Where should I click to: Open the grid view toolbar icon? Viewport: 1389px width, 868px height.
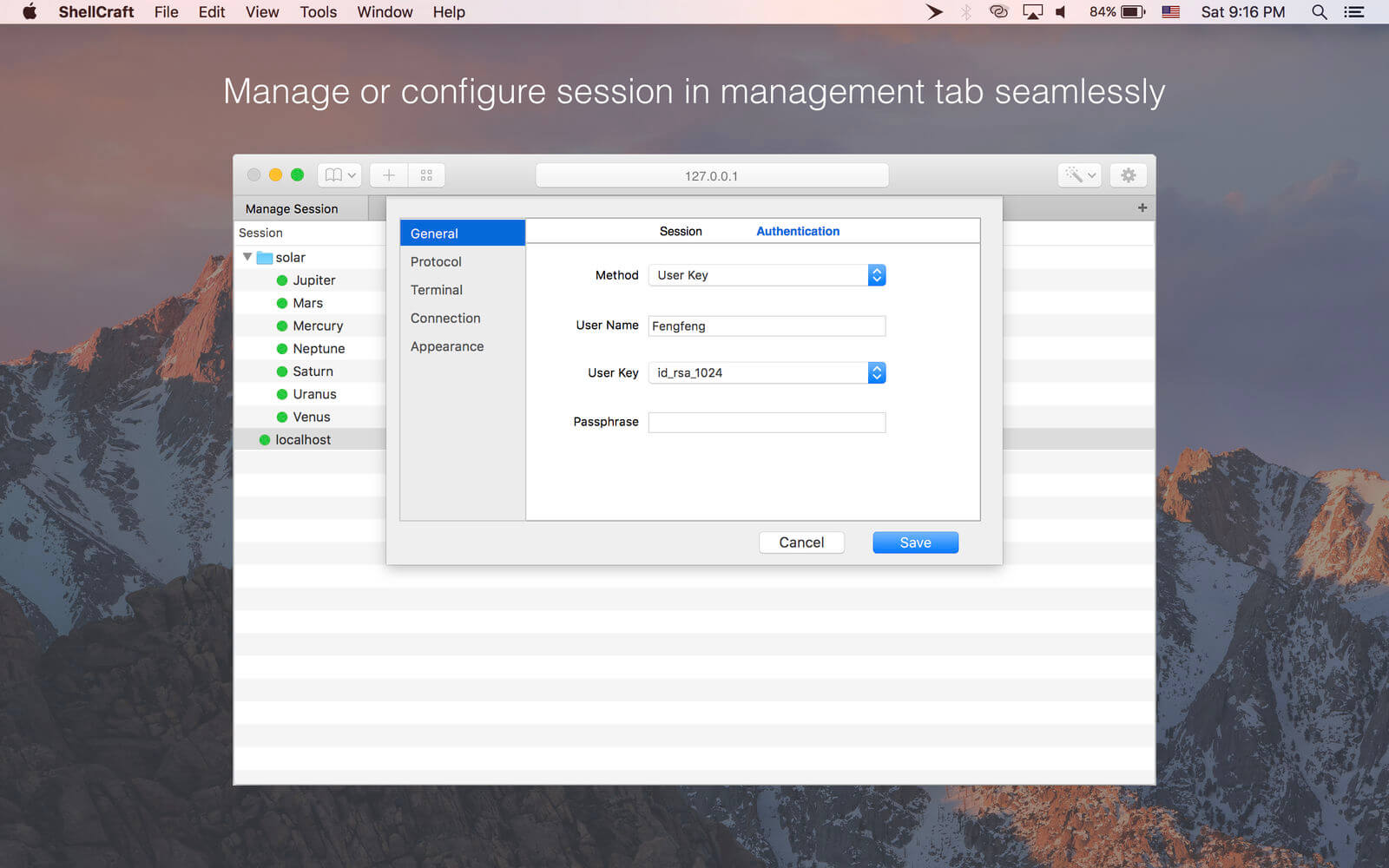pos(426,175)
